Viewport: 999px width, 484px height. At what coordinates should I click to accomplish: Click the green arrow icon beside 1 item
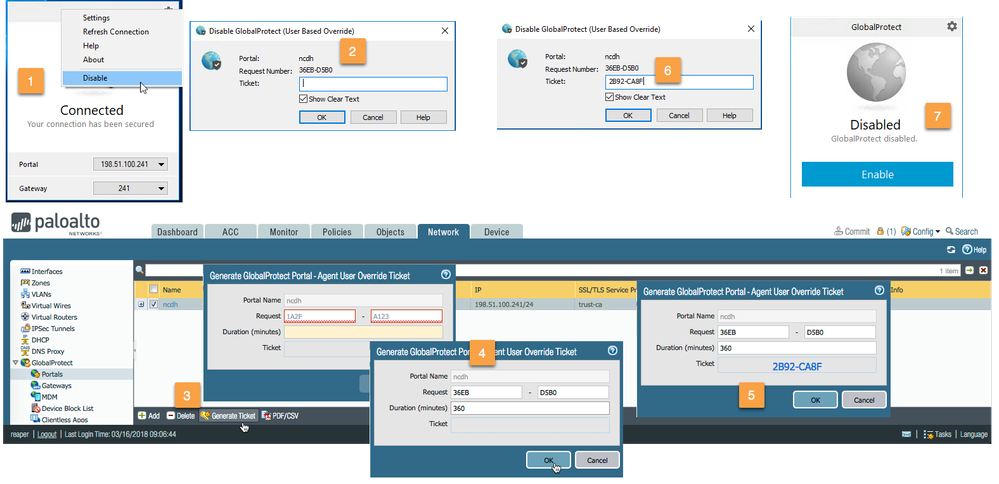970,271
